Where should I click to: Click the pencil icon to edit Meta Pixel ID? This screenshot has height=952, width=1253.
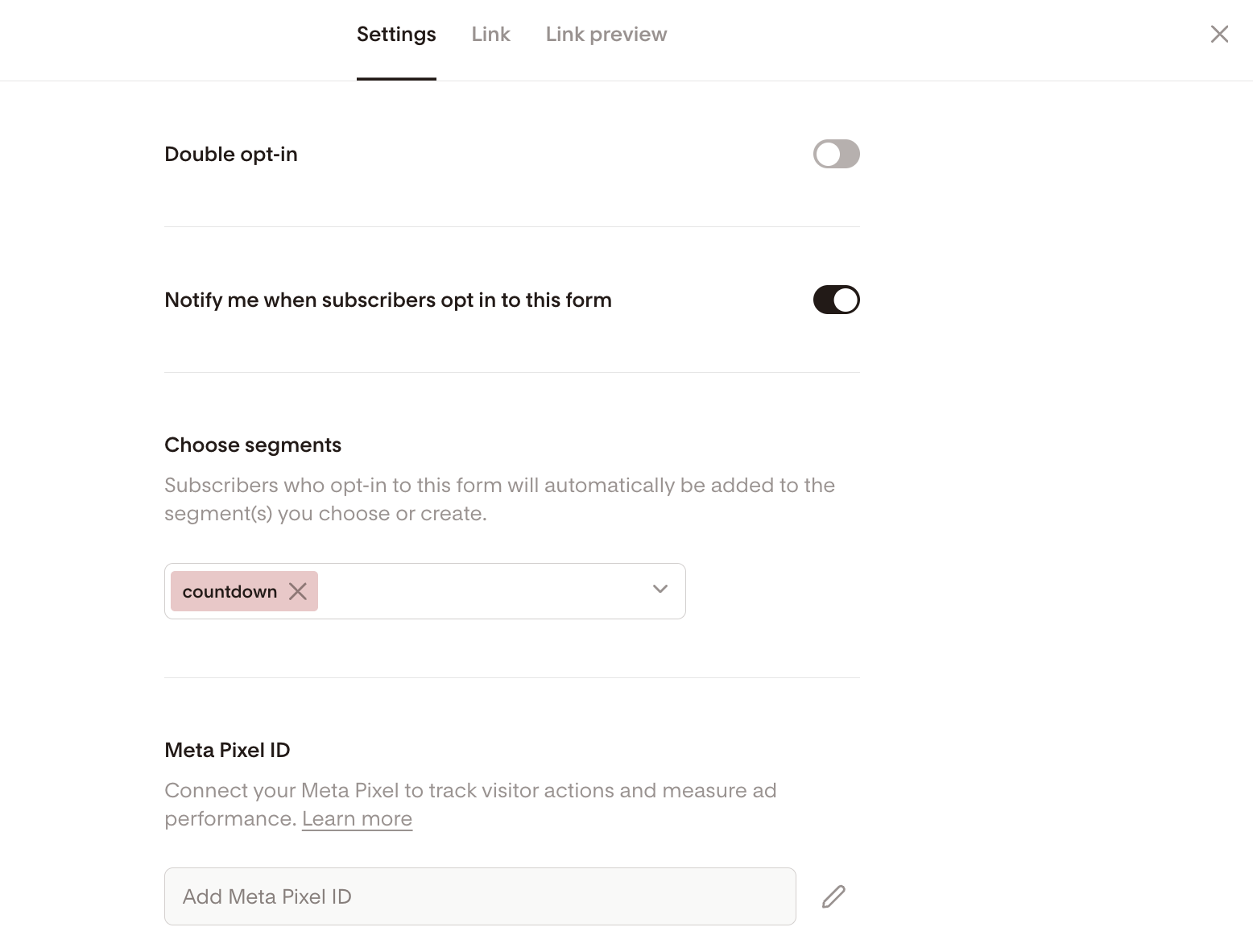pos(833,896)
